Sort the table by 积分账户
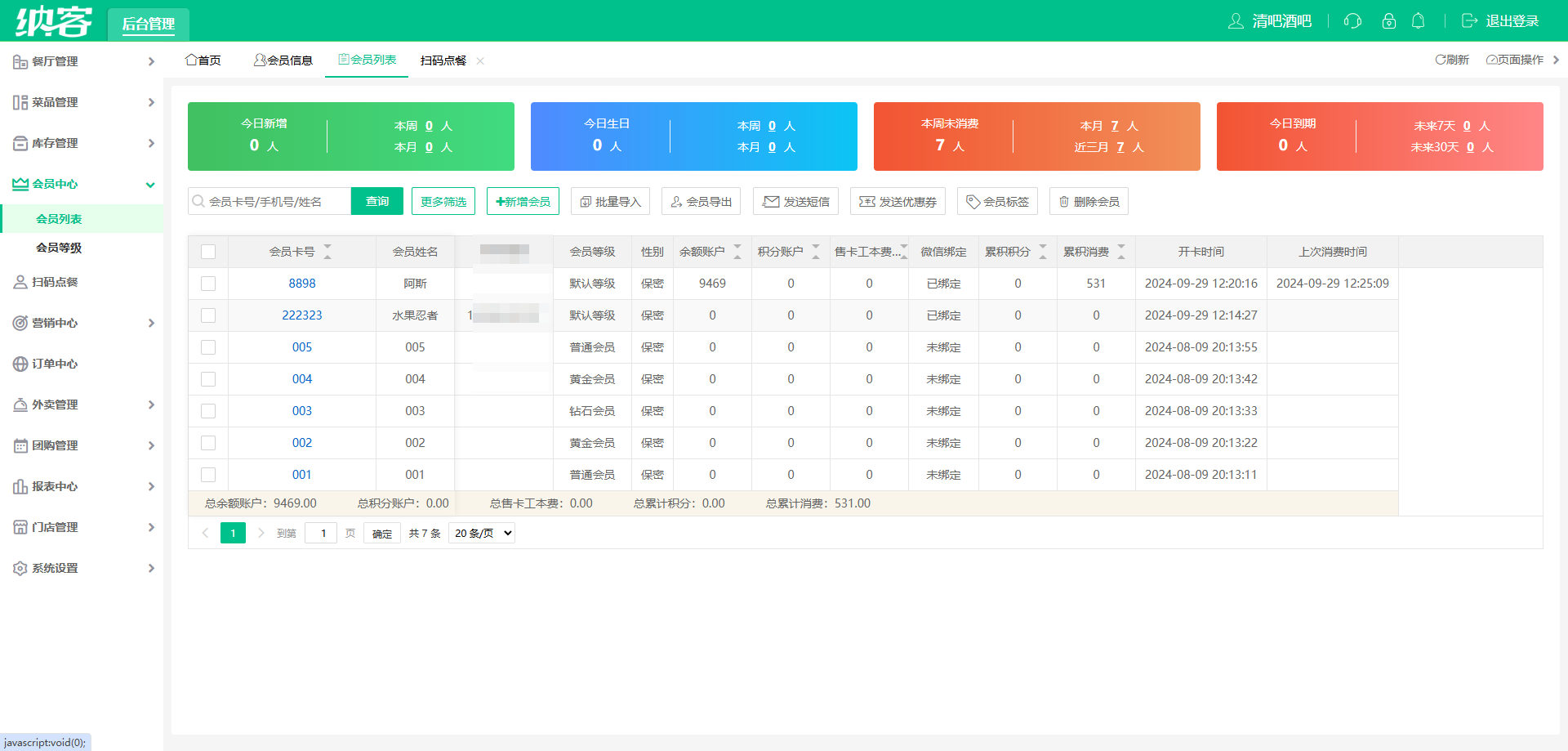Viewport: 1568px width, 751px height. 816,252
